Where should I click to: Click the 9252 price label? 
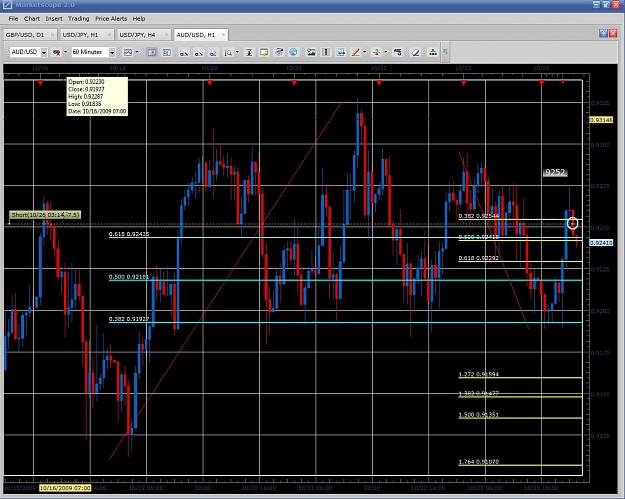point(555,172)
